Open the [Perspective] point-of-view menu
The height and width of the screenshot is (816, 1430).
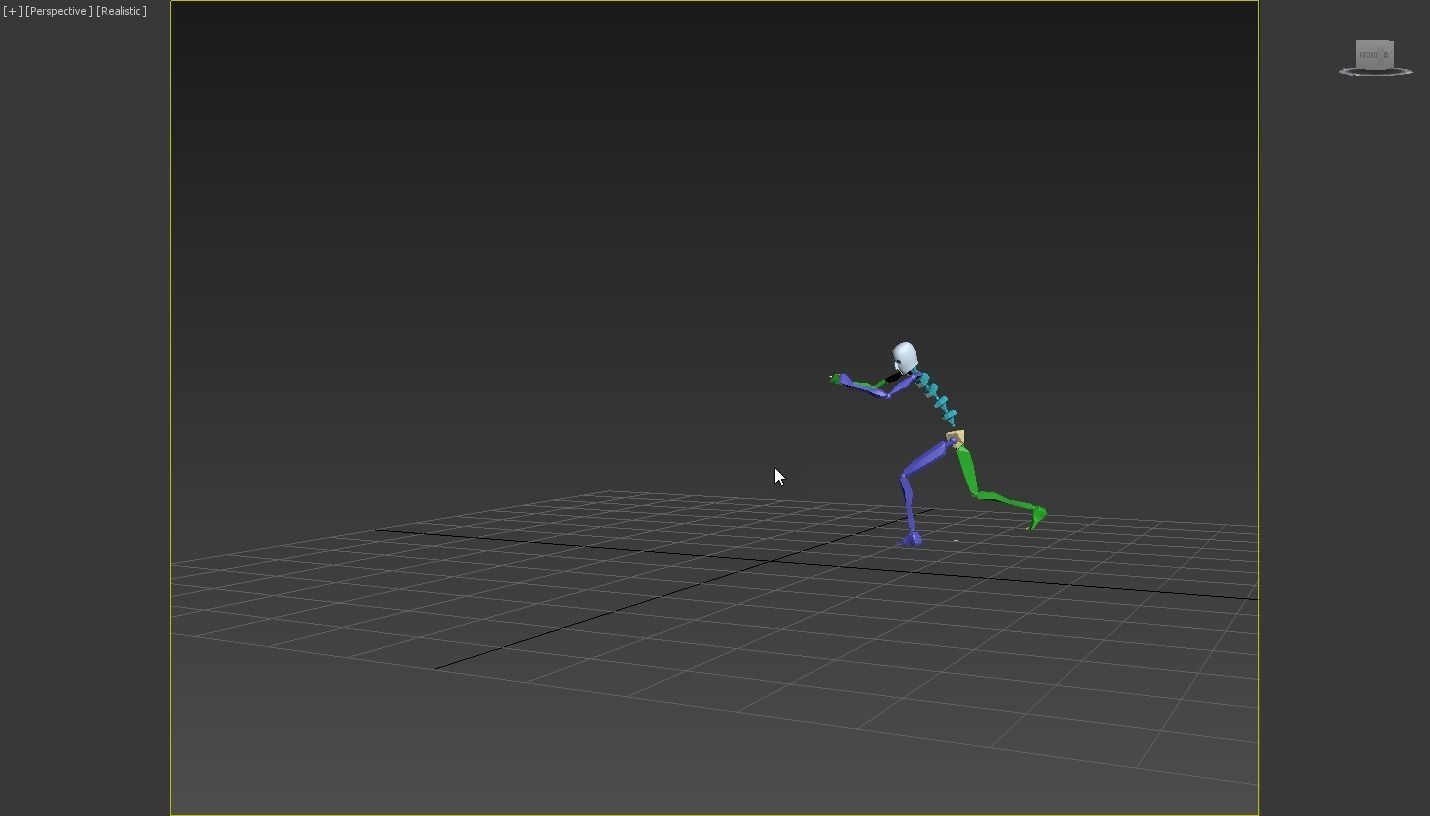click(x=59, y=11)
